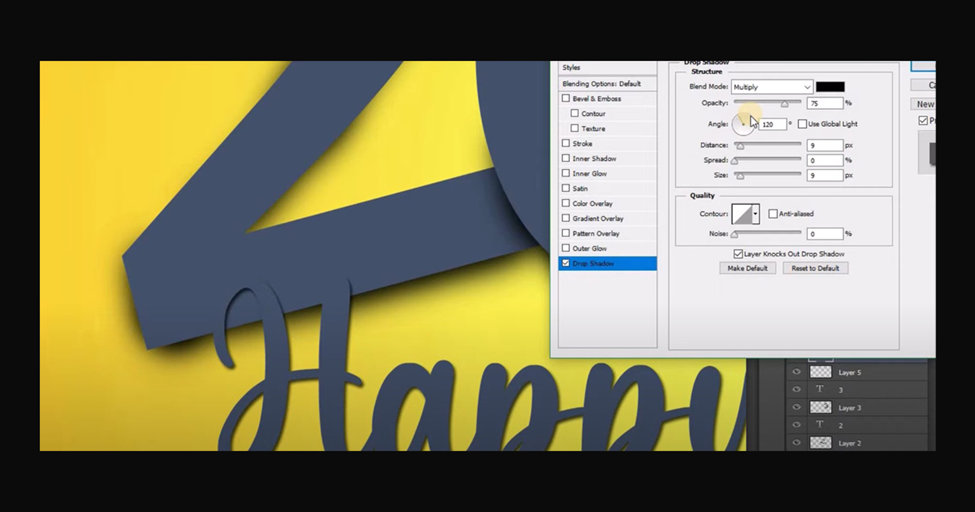Click the Distance value field
Image resolution: width=975 pixels, height=512 pixels.
point(825,146)
